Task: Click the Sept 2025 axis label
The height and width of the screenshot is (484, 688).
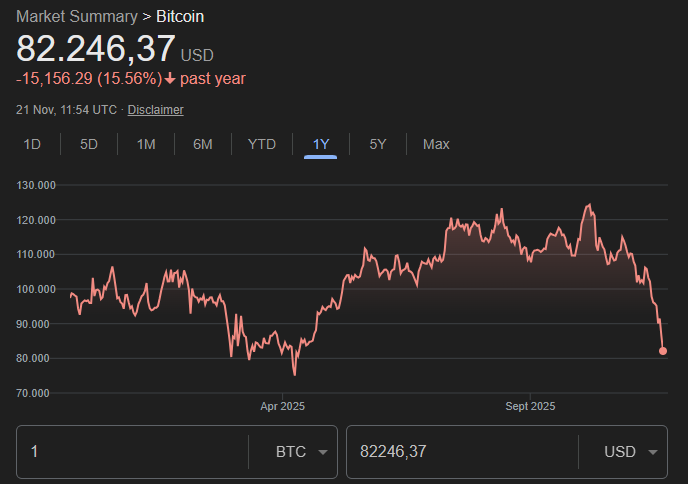Action: pos(530,406)
